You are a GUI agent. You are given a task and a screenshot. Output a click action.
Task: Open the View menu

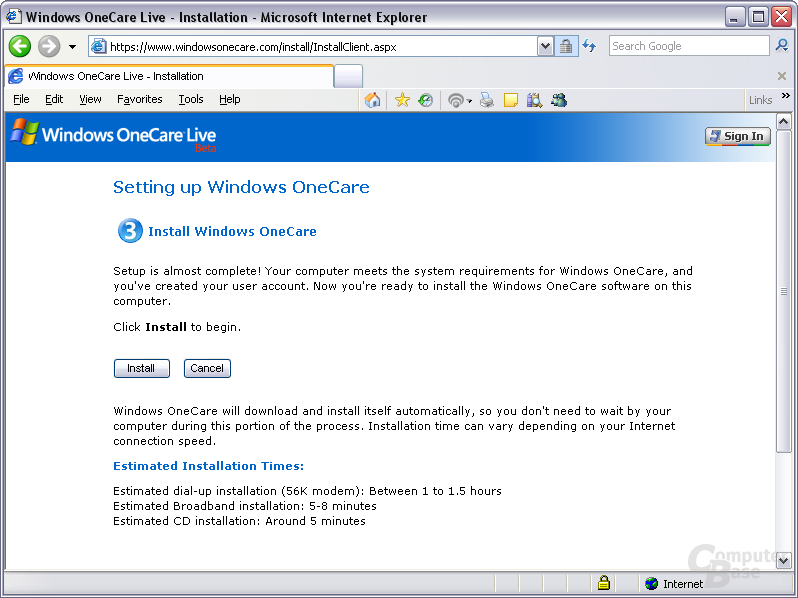(x=90, y=99)
